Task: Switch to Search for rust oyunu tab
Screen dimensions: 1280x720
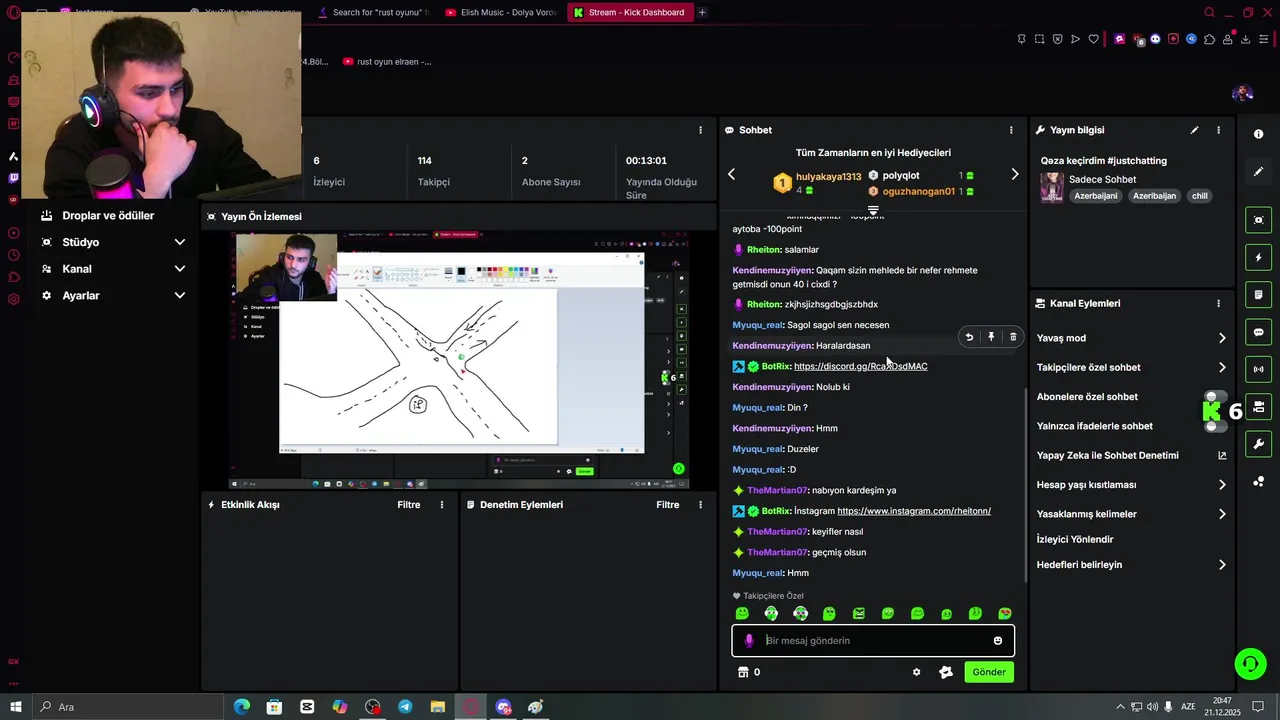Action: (374, 12)
